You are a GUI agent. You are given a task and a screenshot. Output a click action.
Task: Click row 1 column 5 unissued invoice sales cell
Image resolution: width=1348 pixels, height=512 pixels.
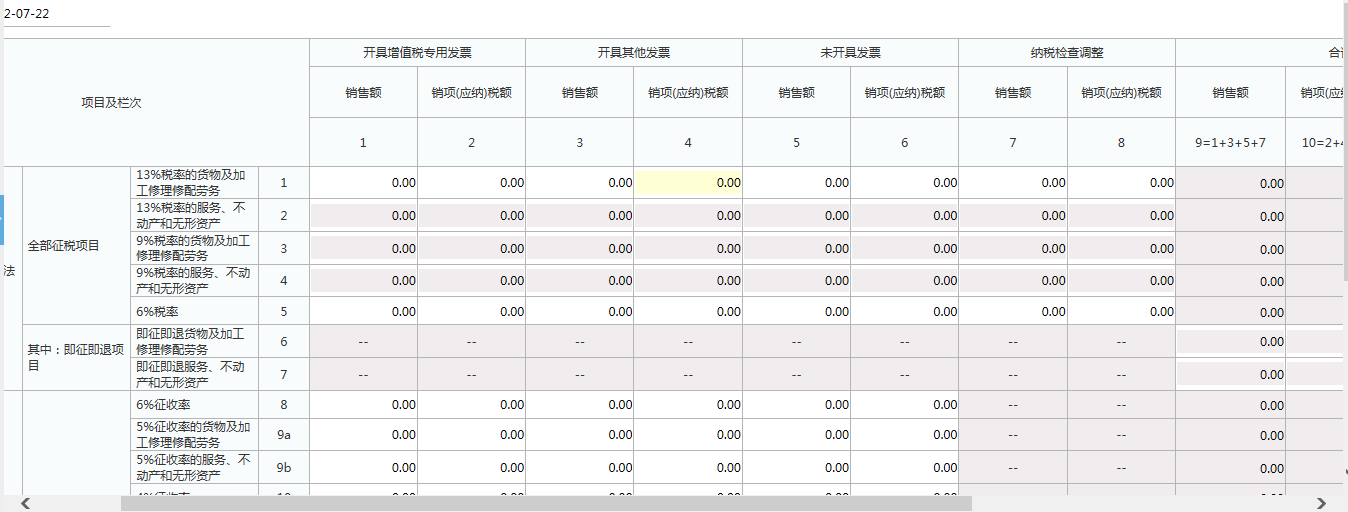click(x=797, y=182)
